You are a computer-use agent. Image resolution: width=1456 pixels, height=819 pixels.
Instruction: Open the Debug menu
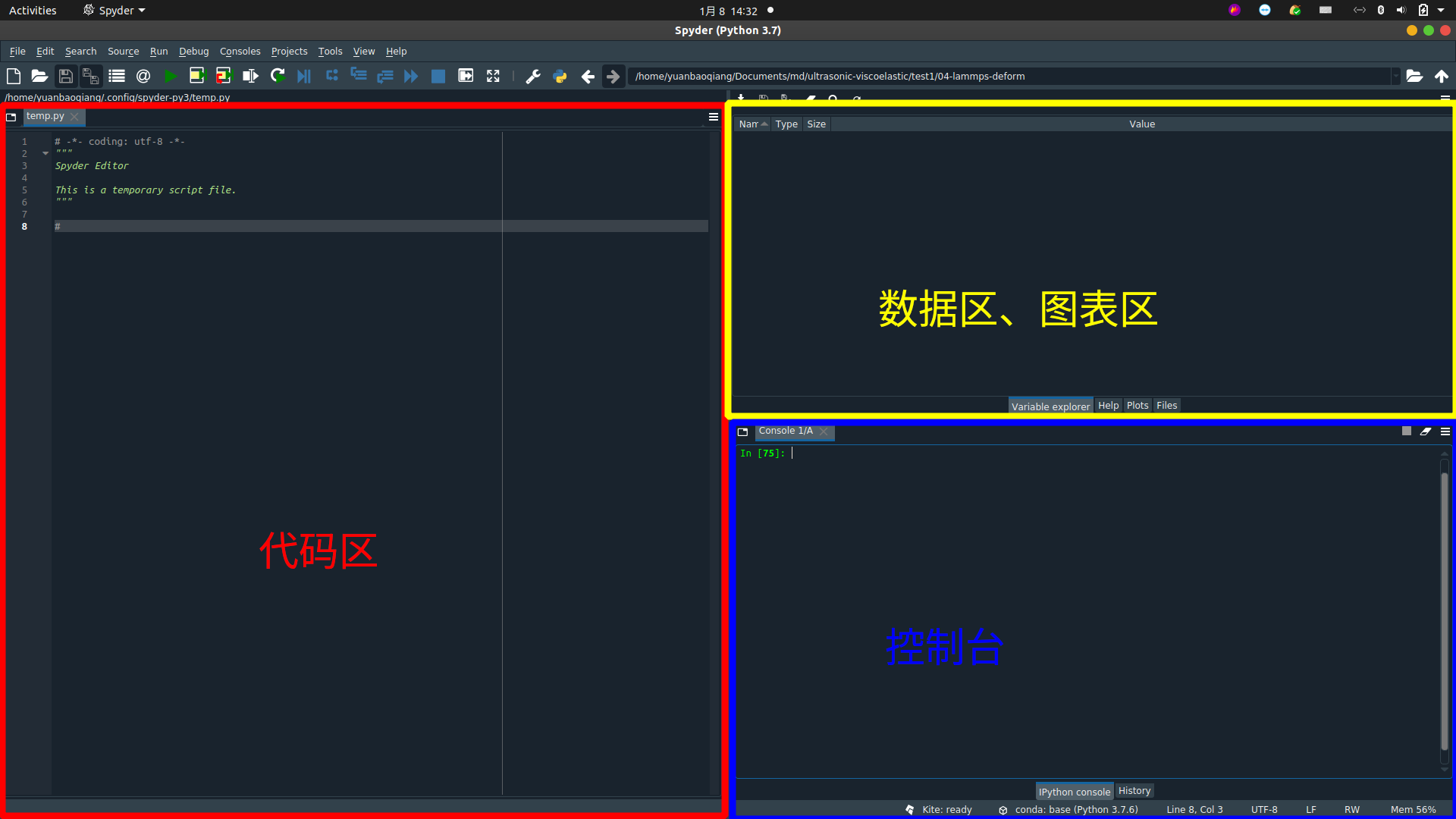click(193, 51)
